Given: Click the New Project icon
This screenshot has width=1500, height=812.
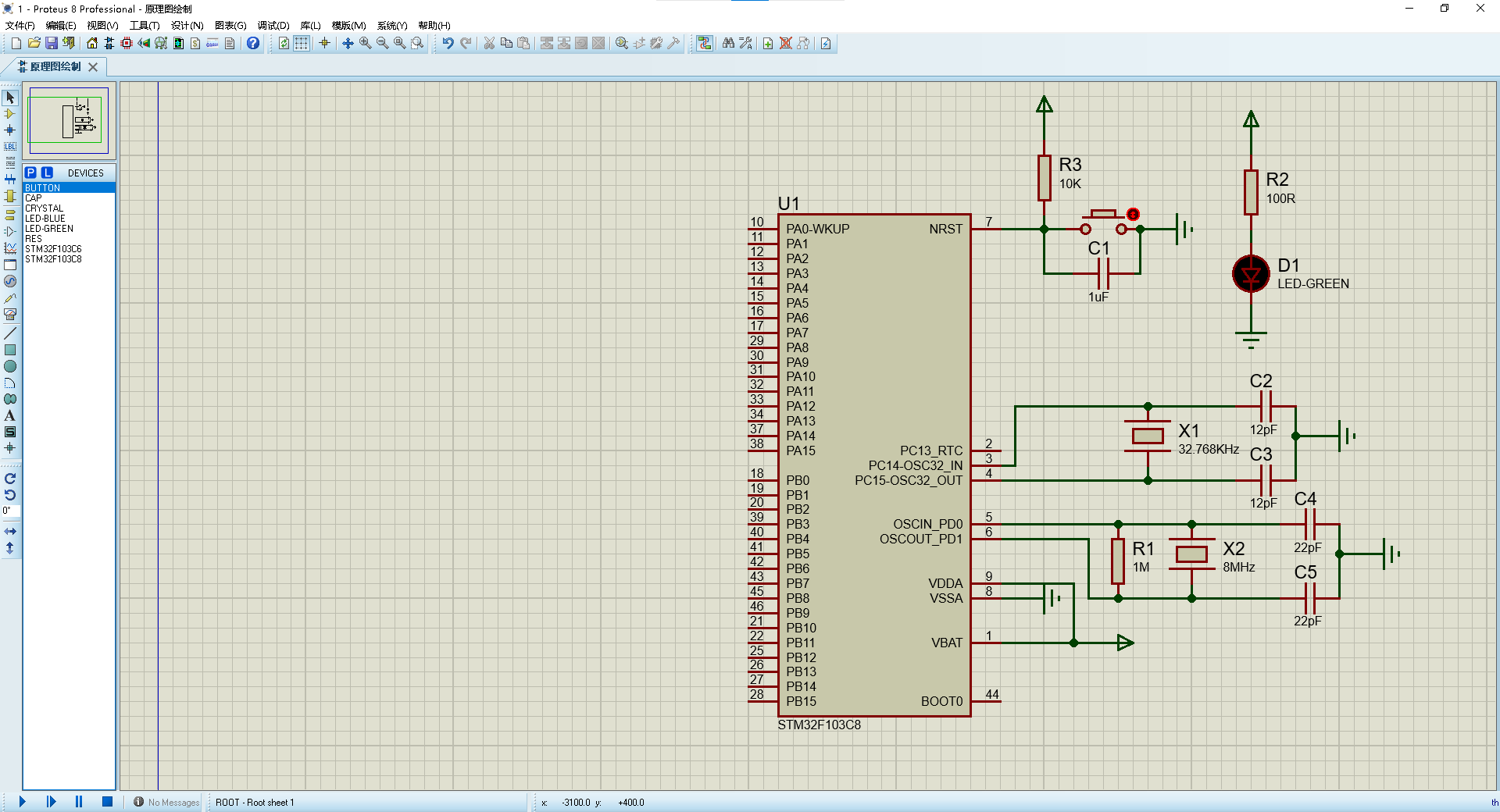Looking at the screenshot, I should [16, 44].
